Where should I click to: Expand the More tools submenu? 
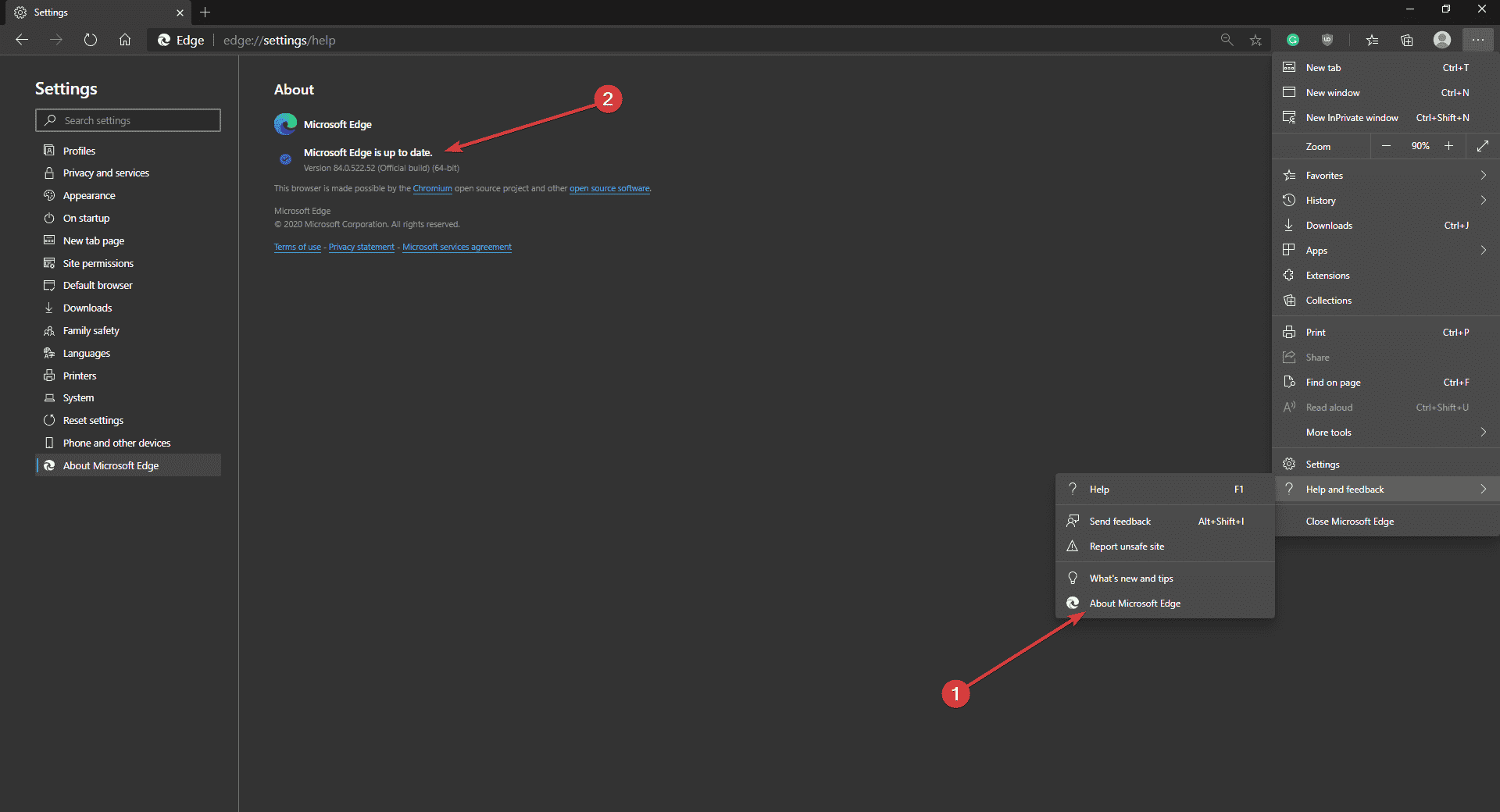click(x=1482, y=433)
